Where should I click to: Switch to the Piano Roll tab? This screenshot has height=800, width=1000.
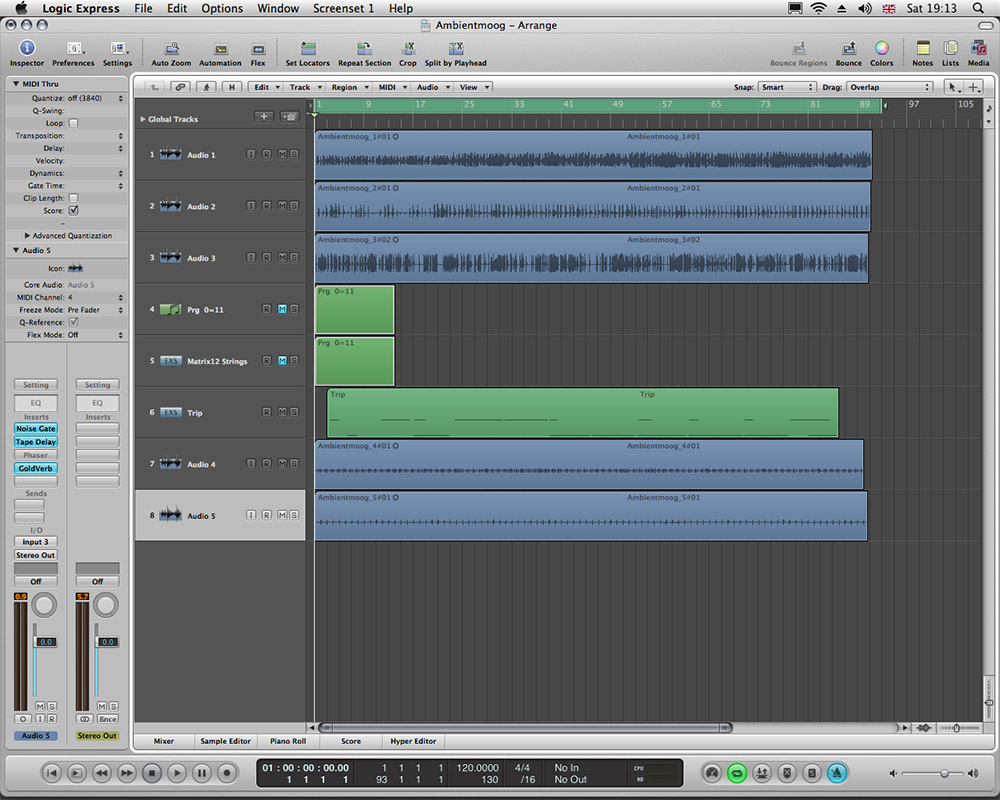(x=288, y=742)
